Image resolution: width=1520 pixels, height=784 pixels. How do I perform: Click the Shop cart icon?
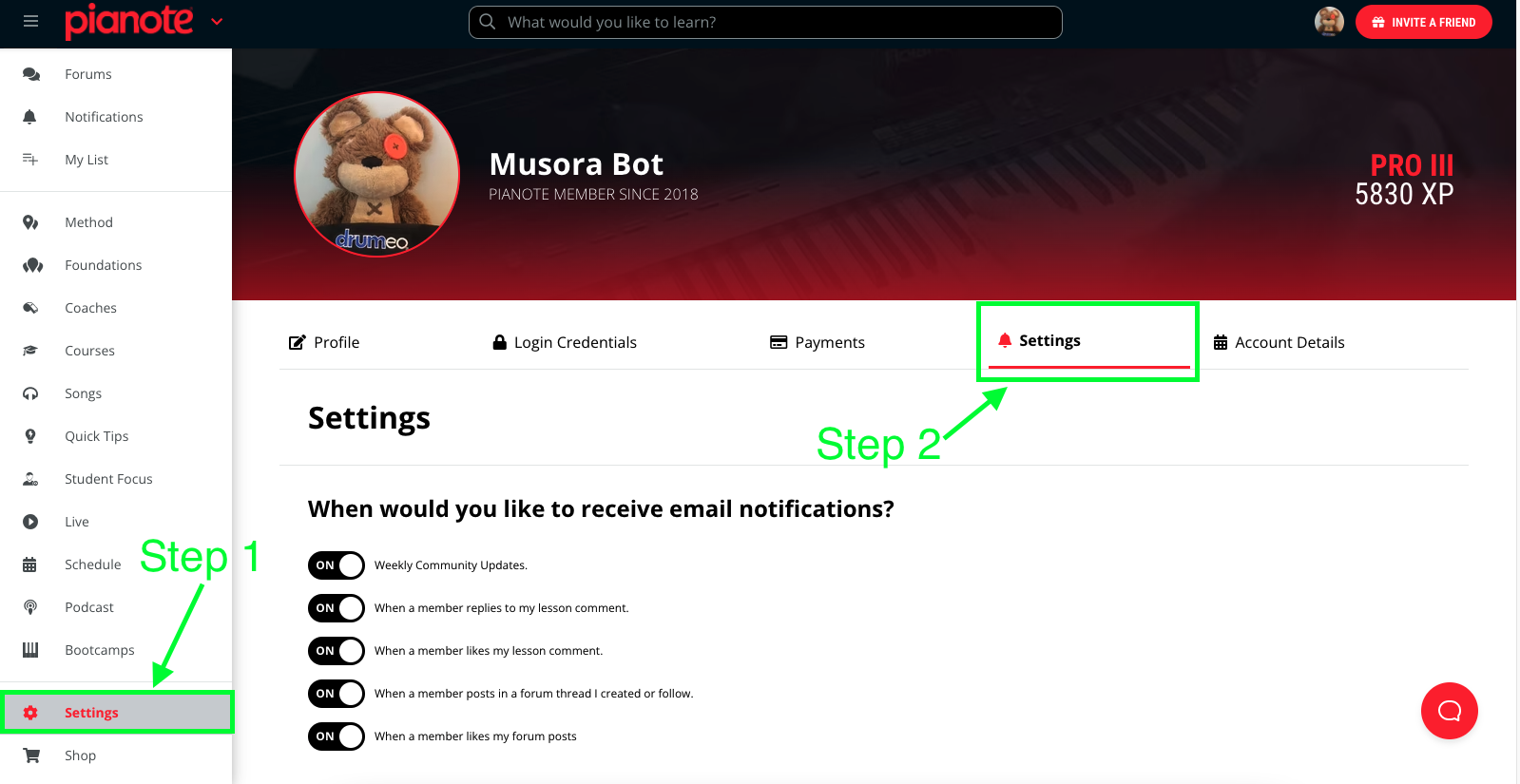click(31, 755)
